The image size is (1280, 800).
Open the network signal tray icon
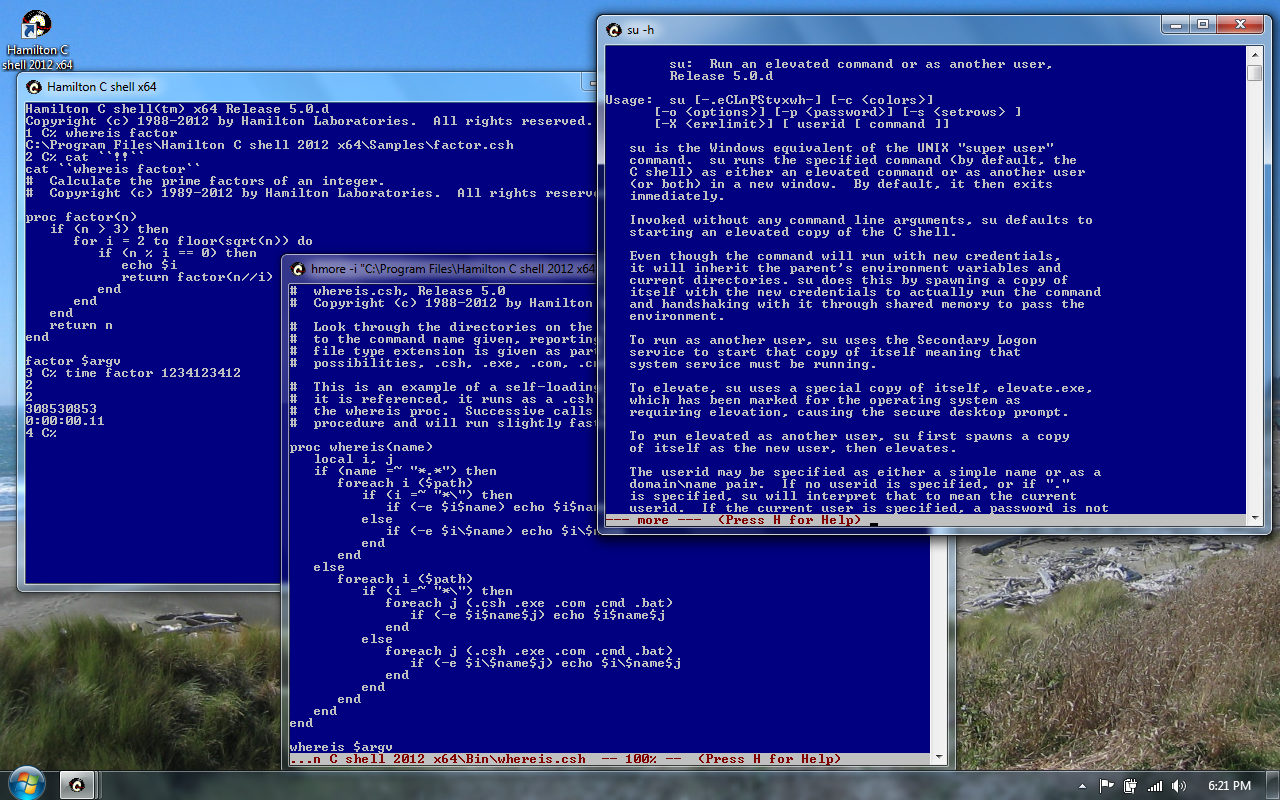pos(1155,786)
